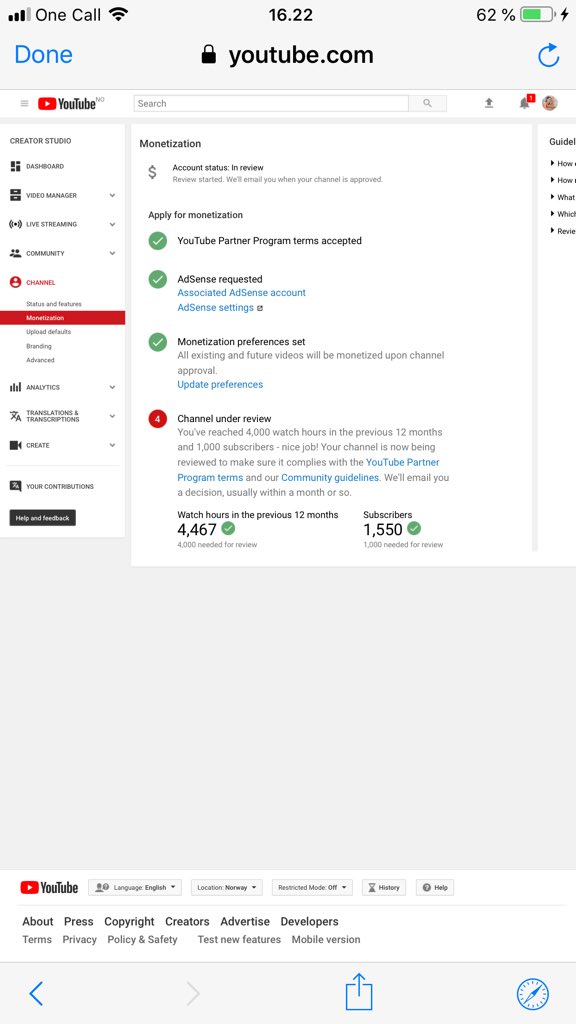Open page in Safari compass icon
This screenshot has width=576, height=1024.
point(533,994)
